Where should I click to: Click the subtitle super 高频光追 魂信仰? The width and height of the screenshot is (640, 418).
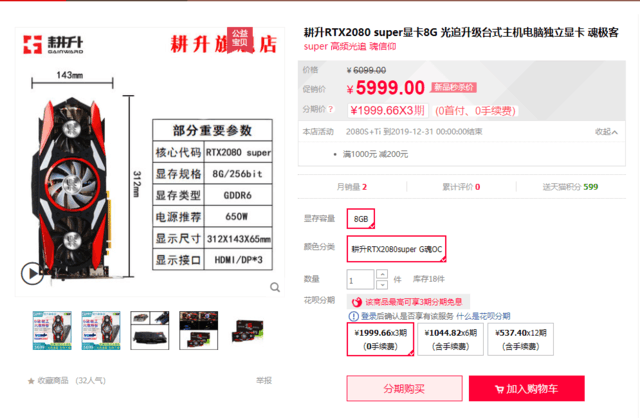click(x=350, y=47)
